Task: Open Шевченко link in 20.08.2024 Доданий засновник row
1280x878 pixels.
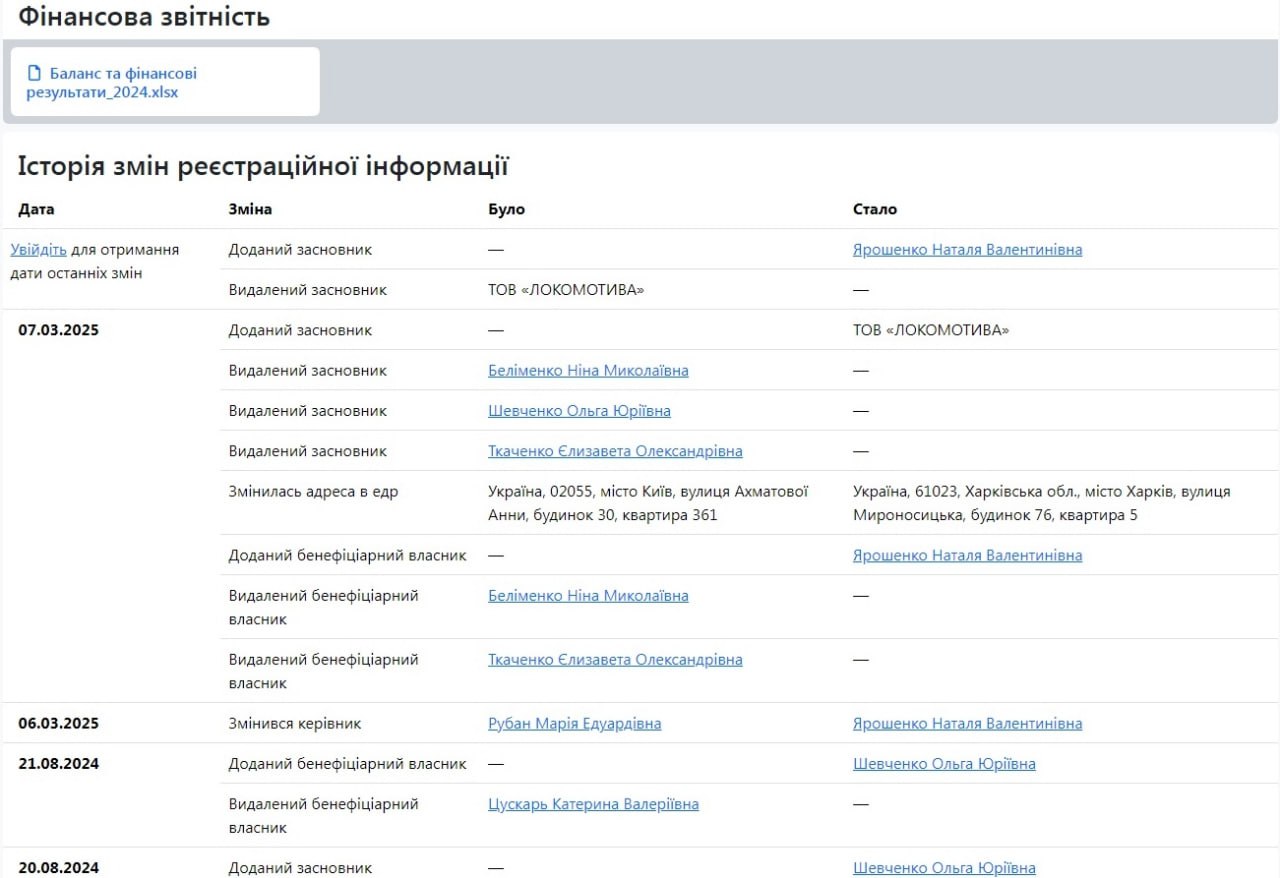Action: click(943, 868)
